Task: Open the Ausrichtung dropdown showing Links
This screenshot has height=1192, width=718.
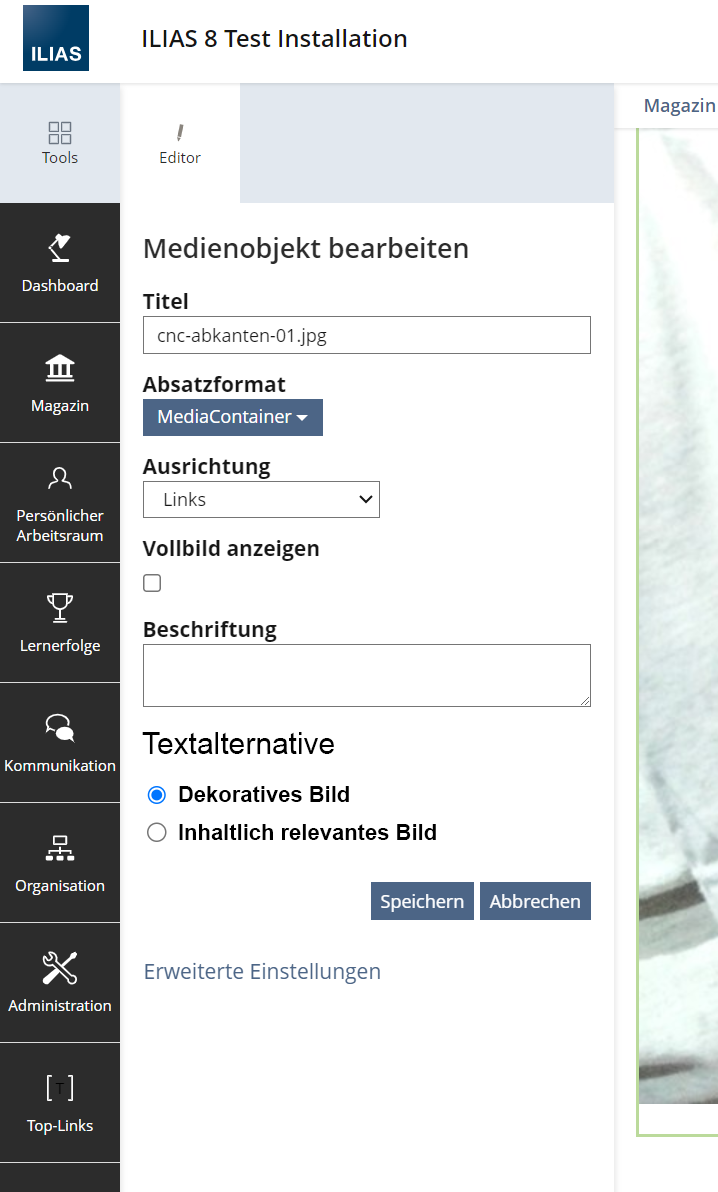Action: click(x=261, y=499)
